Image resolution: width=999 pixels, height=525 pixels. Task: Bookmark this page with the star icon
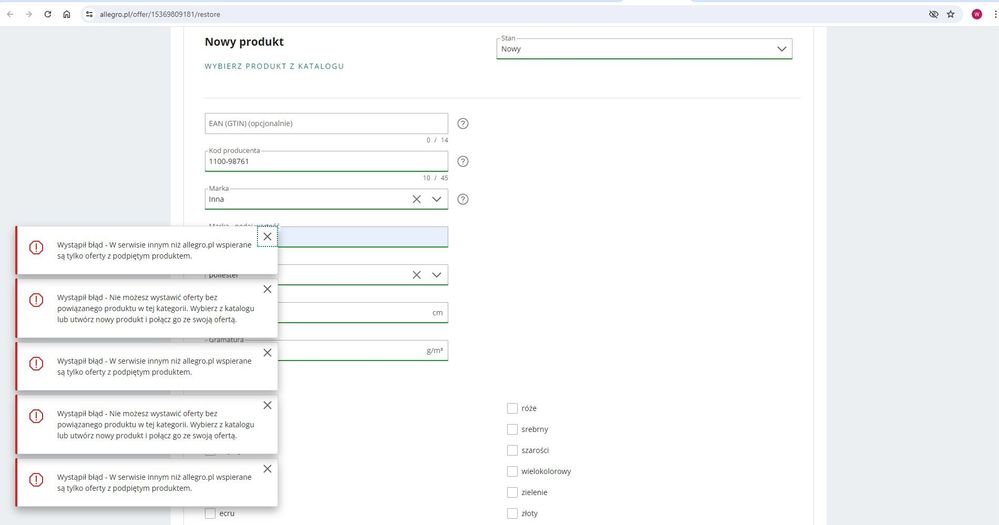pos(950,14)
